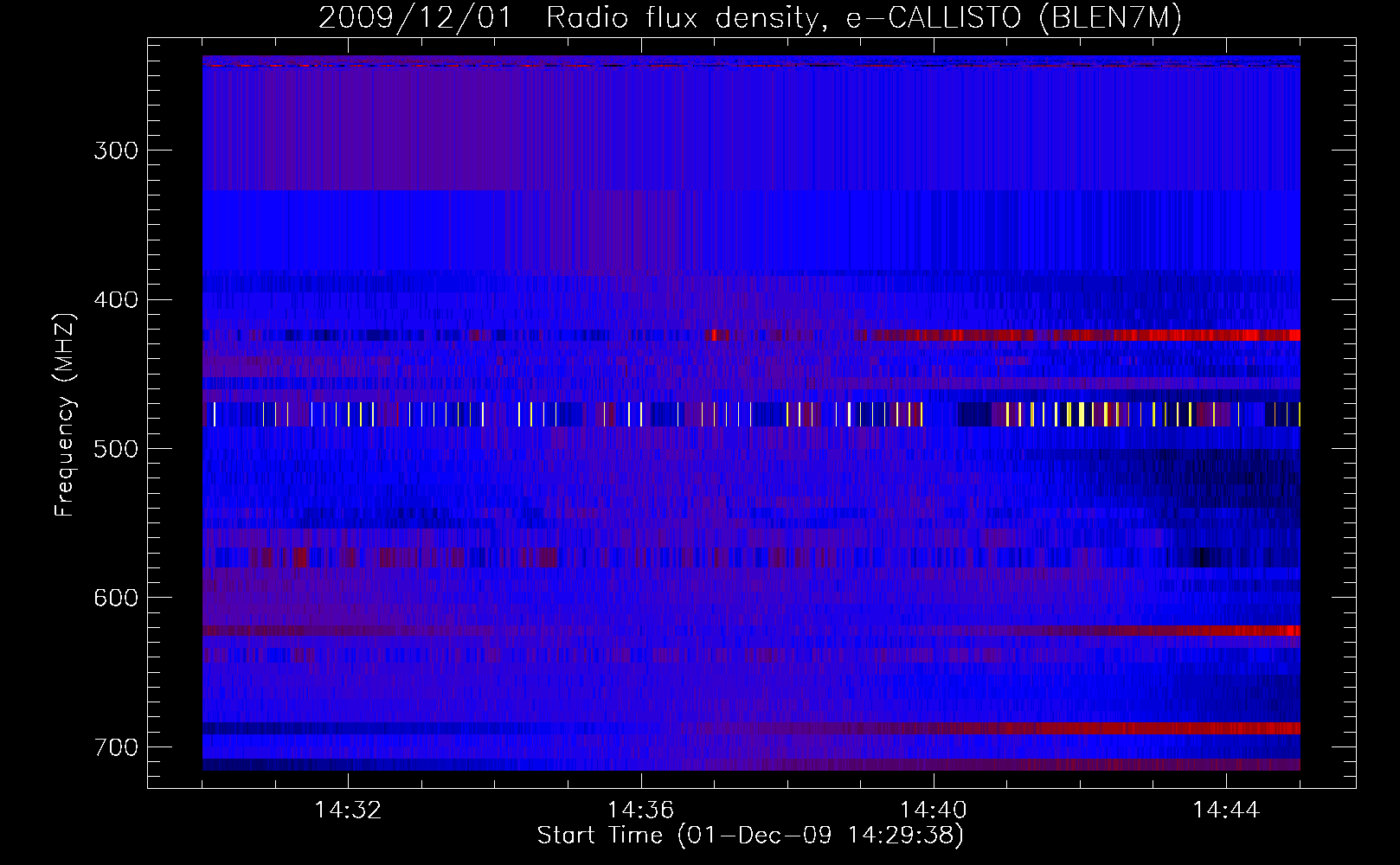Viewport: 1400px width, 865px height.
Task: Click the 14:40 time tick label
Action: click(x=934, y=811)
